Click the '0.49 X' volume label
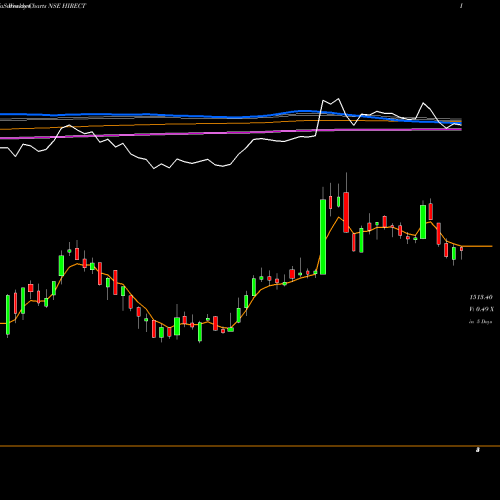 click(x=484, y=309)
